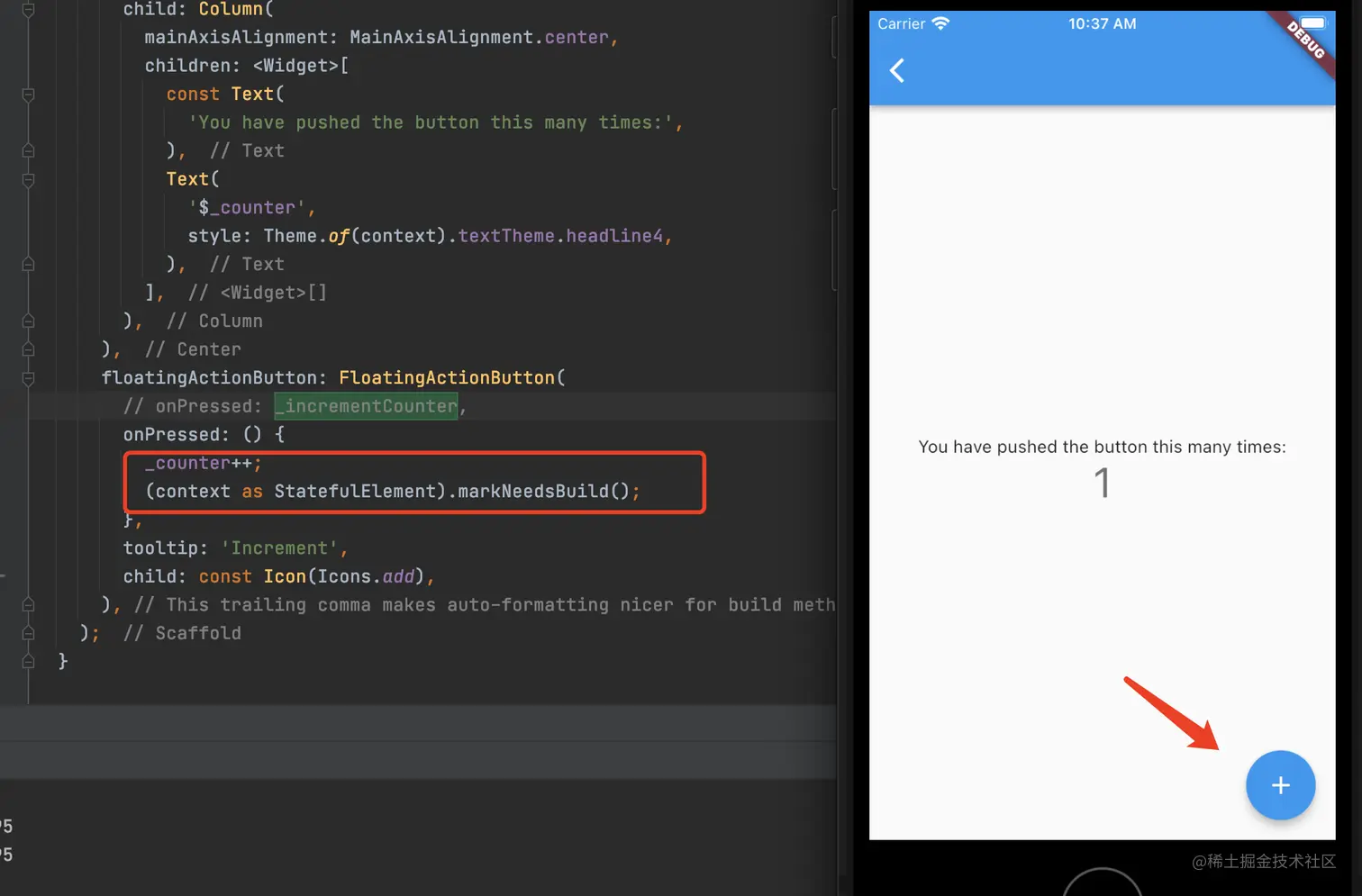Toggle the fold marker at '), // Column'
The height and width of the screenshot is (896, 1362).
[28, 321]
